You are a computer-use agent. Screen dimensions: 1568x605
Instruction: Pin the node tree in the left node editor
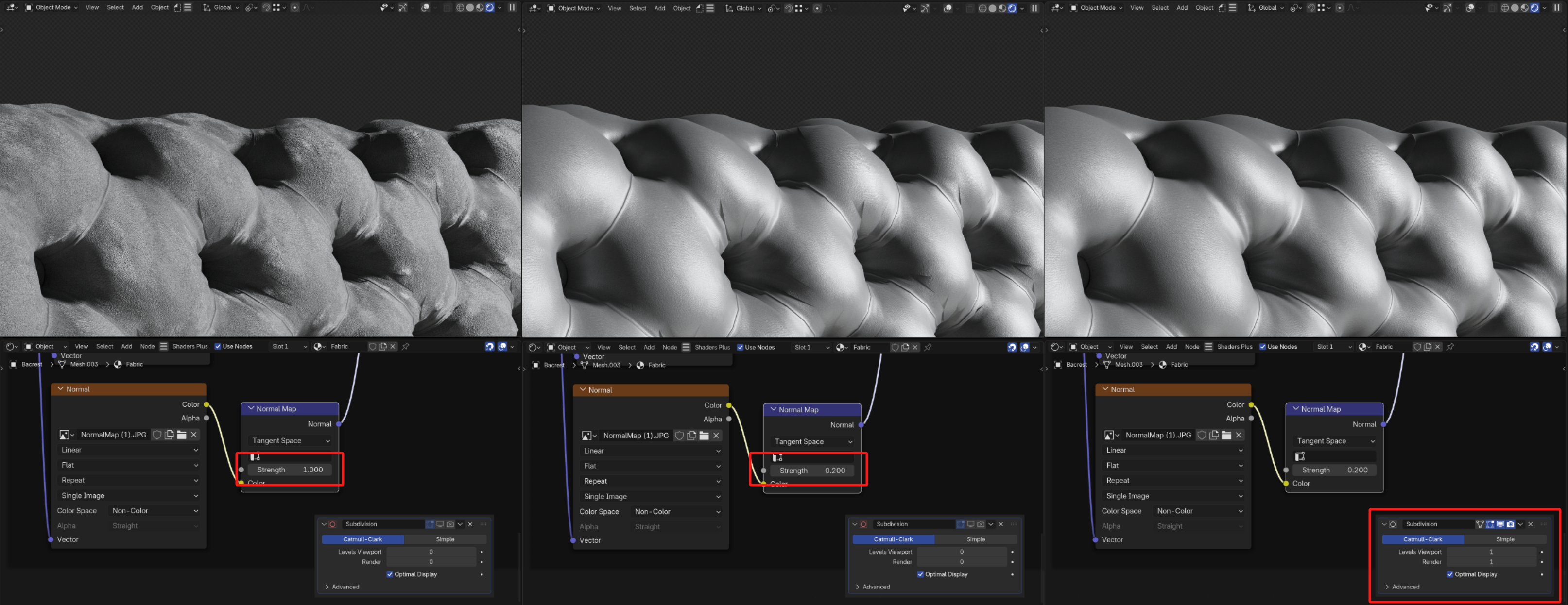coord(405,347)
